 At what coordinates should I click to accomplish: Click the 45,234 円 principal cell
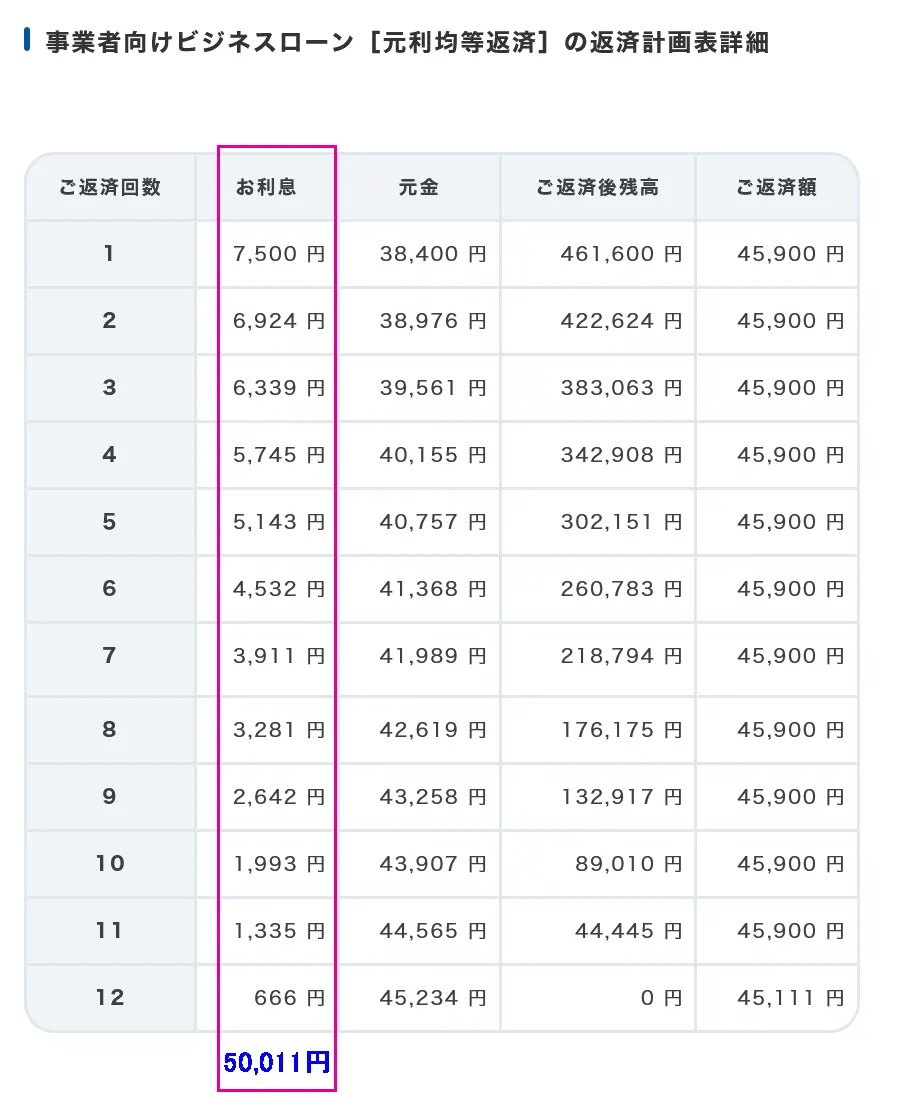click(x=419, y=998)
